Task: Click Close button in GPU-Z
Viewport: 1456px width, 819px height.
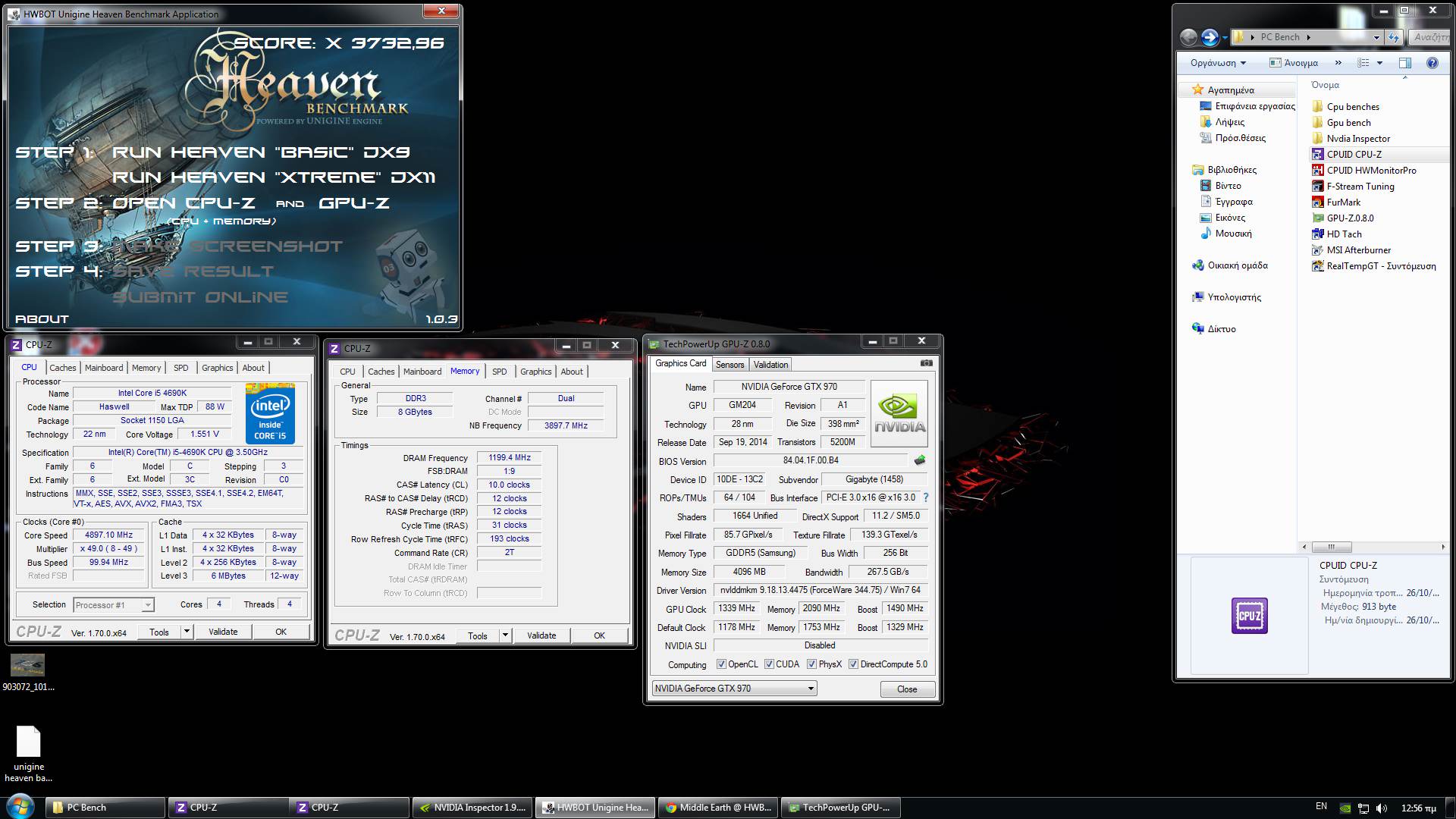Action: coord(907,689)
